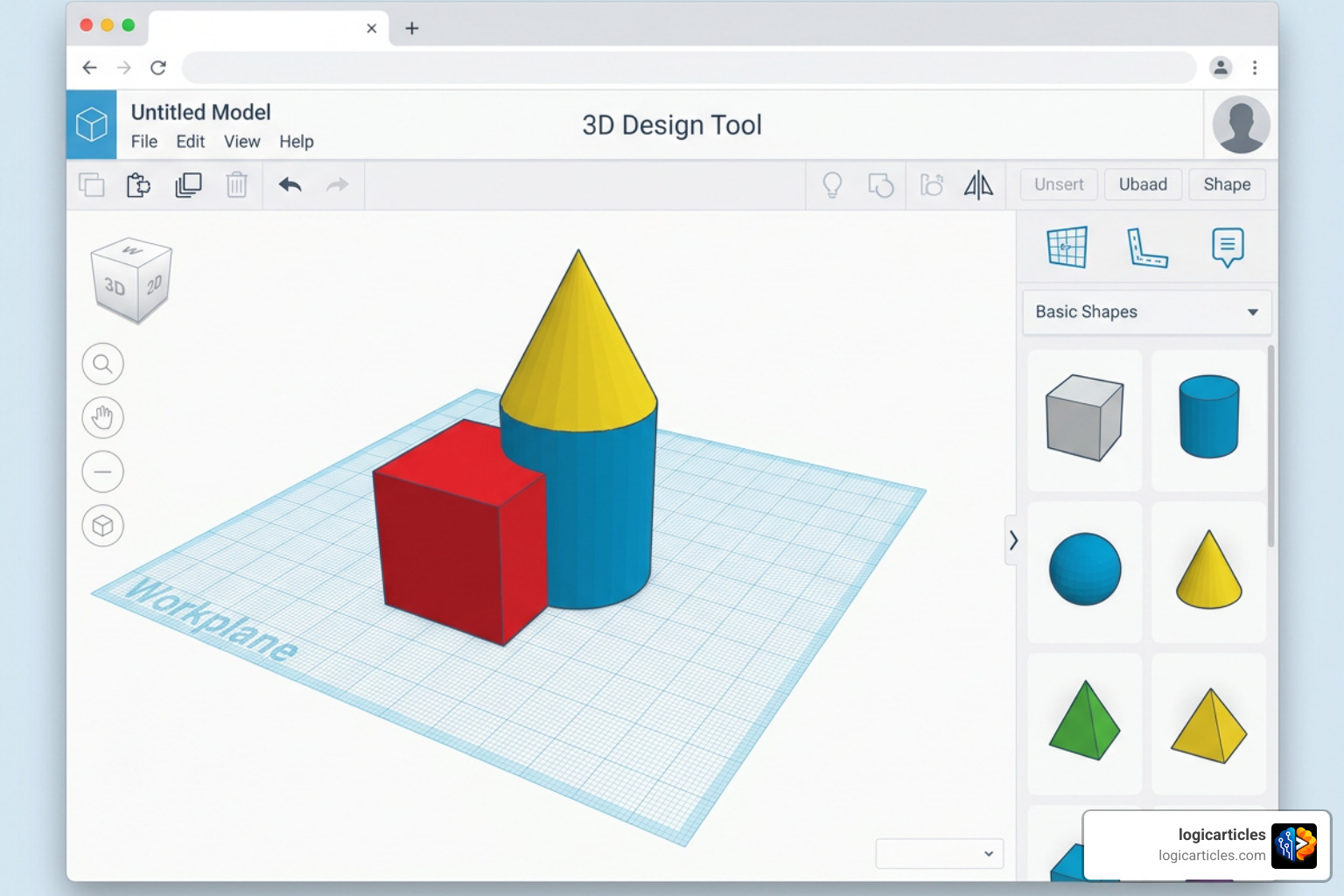
Task: Redo the last undone action
Action: point(338,185)
